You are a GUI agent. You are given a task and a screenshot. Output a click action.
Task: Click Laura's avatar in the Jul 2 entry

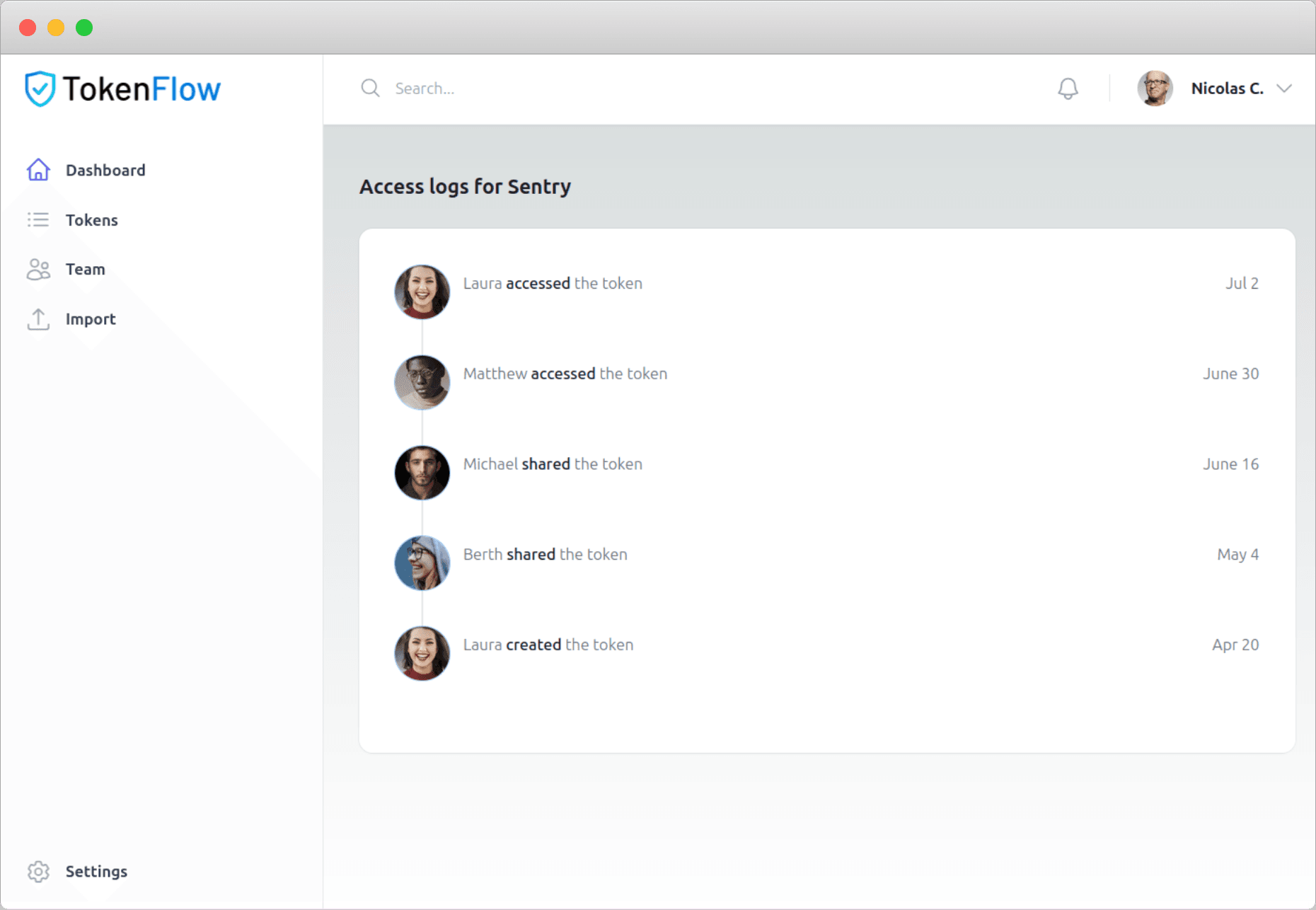coord(422,292)
